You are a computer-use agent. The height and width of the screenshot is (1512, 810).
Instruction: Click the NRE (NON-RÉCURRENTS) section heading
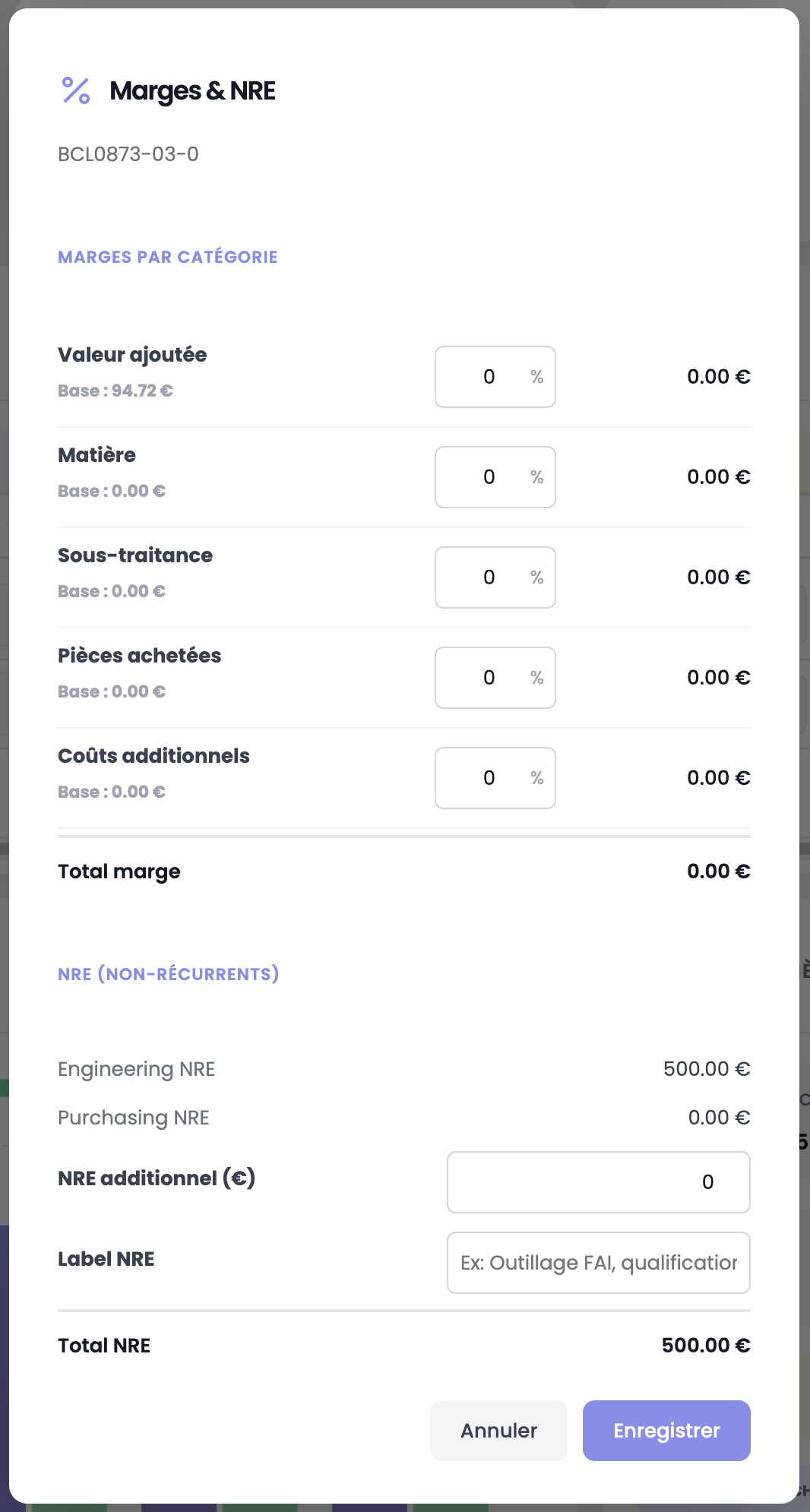tap(169, 974)
